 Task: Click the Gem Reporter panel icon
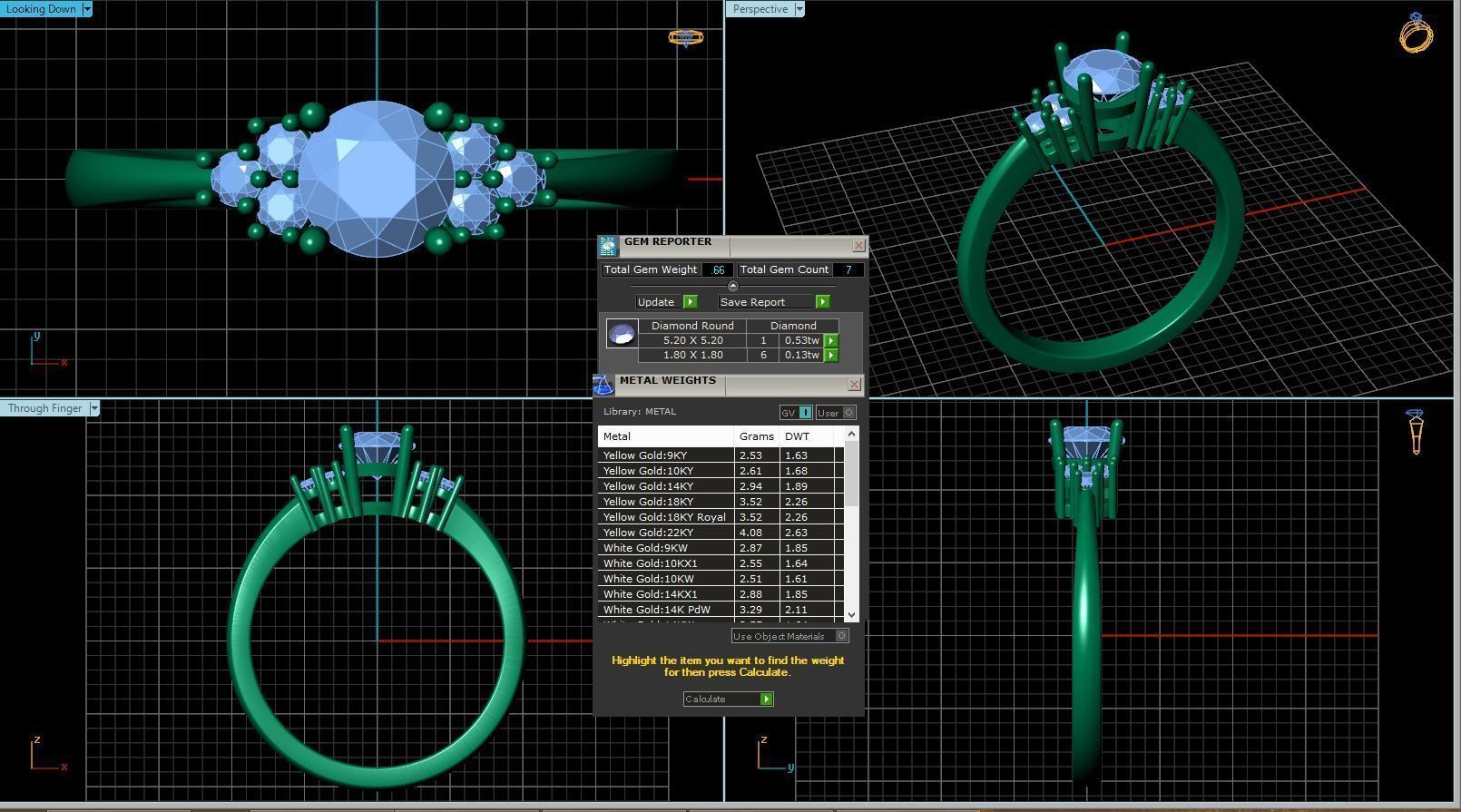pyautogui.click(x=607, y=246)
